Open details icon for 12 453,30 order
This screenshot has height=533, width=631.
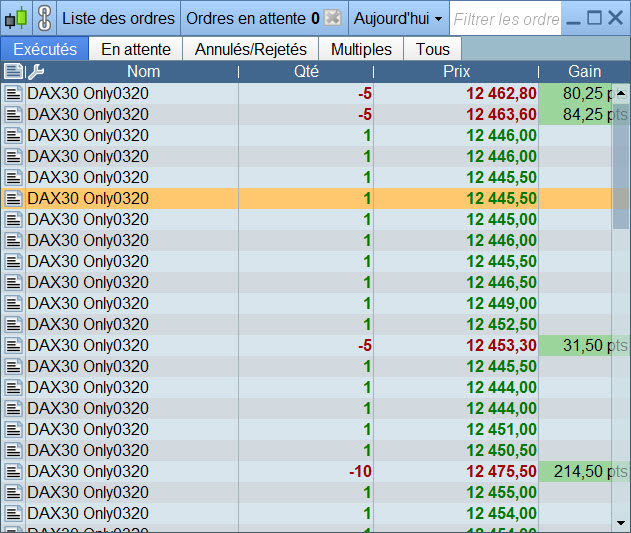(13, 345)
